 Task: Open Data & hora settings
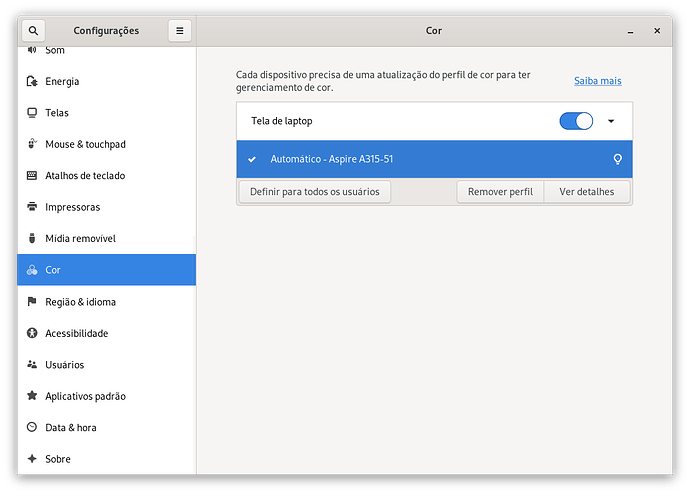[106, 428]
